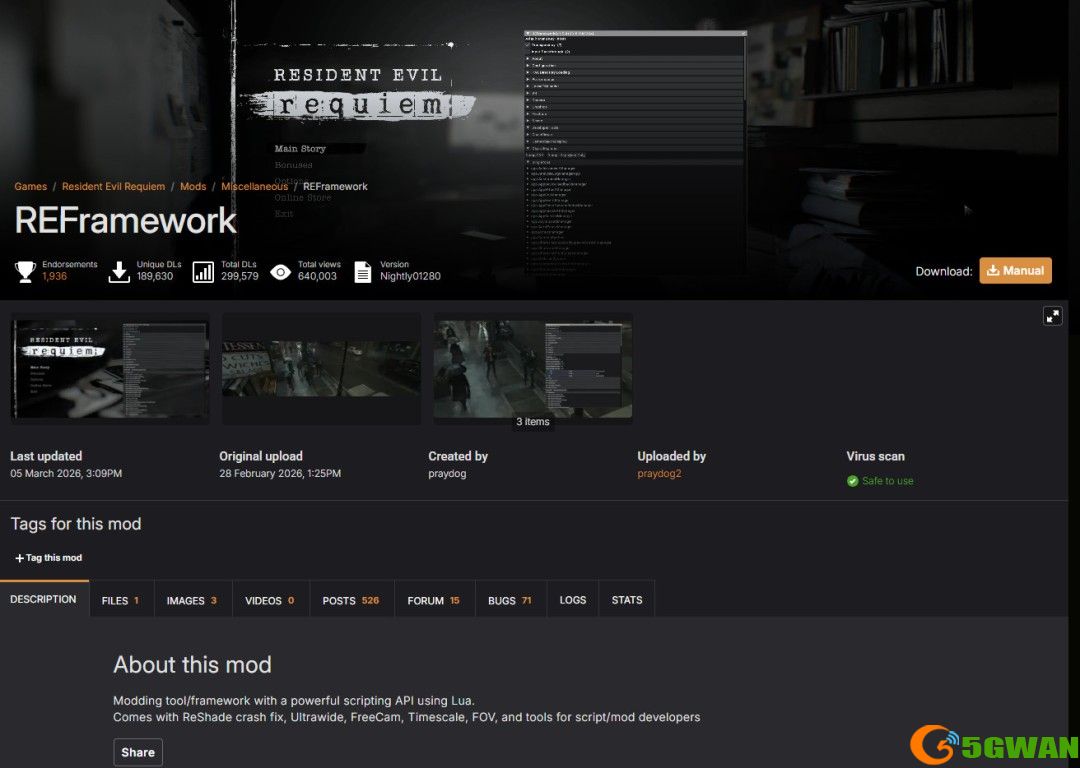Open the Miscellaneous category breadcrumb
This screenshot has height=768, width=1080.
pos(254,187)
